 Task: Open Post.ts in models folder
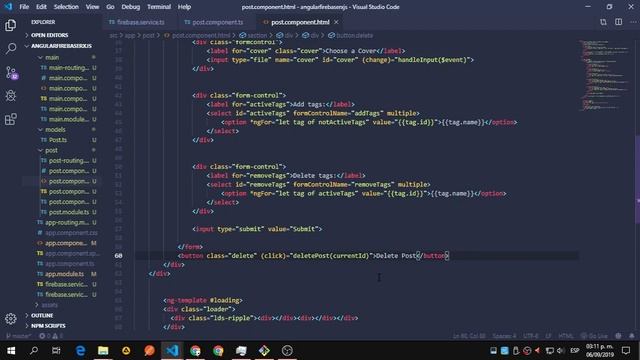(x=58, y=140)
